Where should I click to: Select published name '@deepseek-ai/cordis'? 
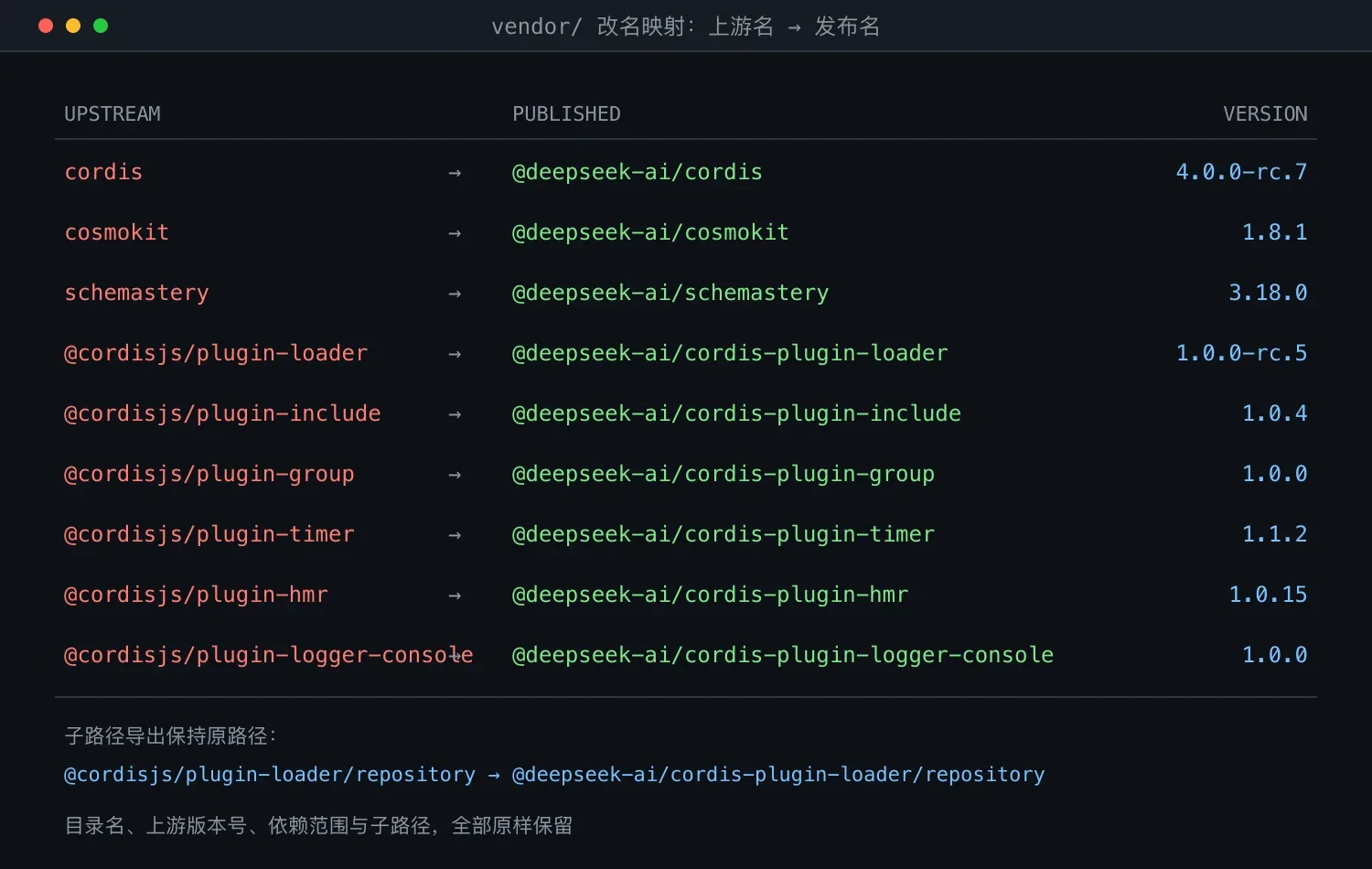(637, 172)
